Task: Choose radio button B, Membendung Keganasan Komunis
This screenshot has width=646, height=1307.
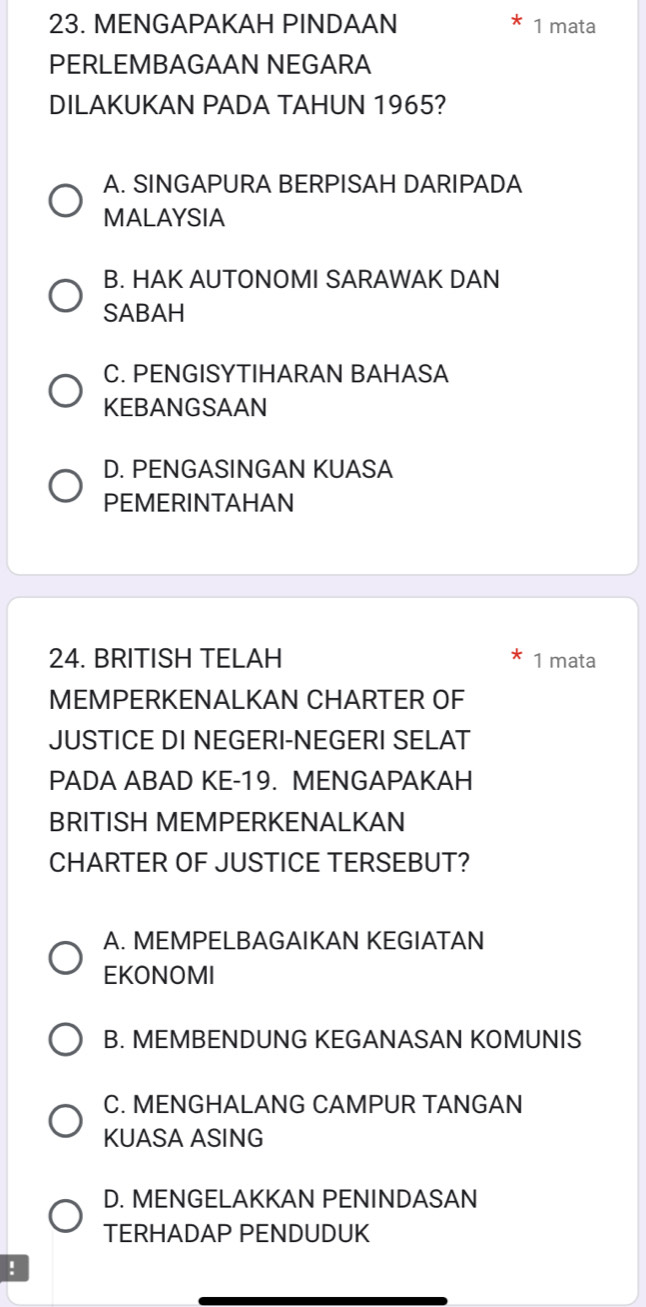Action: [x=67, y=1039]
